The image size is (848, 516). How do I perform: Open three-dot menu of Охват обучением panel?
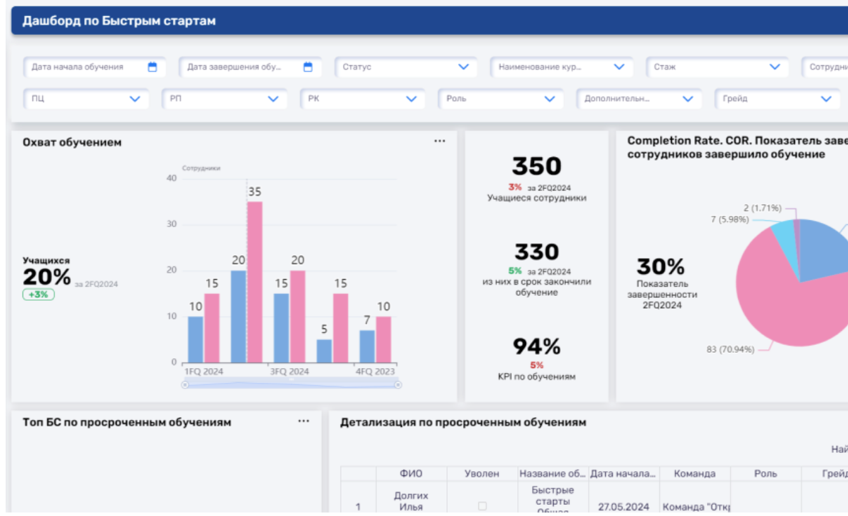440,142
